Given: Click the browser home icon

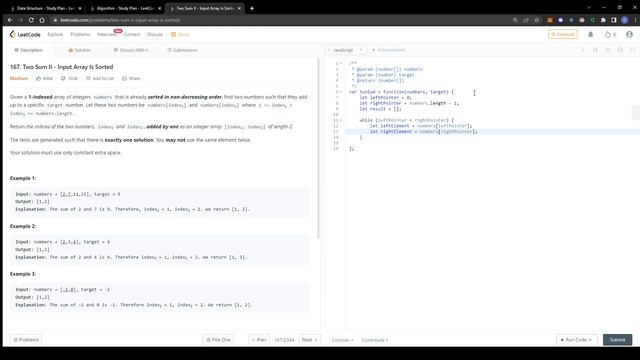Looking at the screenshot, I should point(42,20).
